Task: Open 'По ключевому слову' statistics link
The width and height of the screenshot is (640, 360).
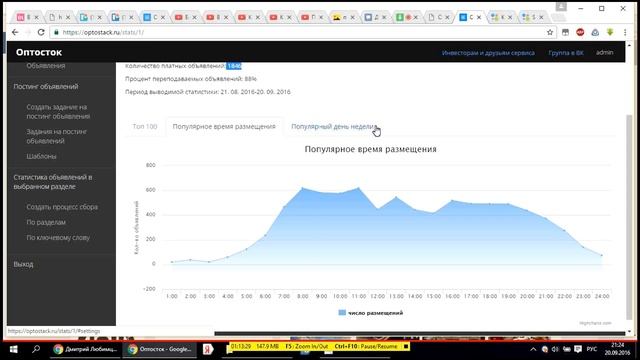Action: click(58, 238)
